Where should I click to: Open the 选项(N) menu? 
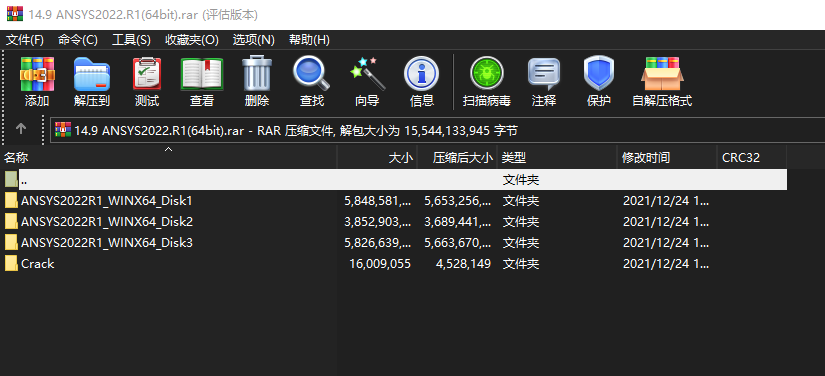[x=254, y=40]
